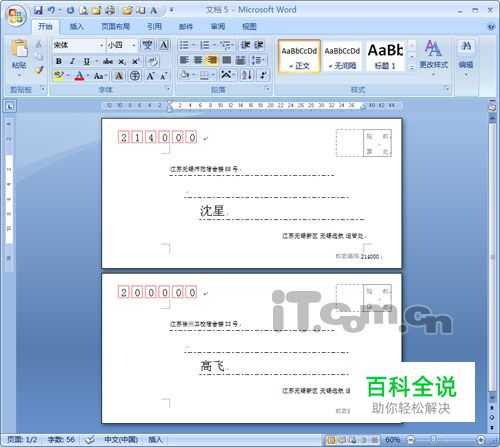Screen dimensions: 500x447
Task: Apply the 正文 style
Action: point(299,56)
